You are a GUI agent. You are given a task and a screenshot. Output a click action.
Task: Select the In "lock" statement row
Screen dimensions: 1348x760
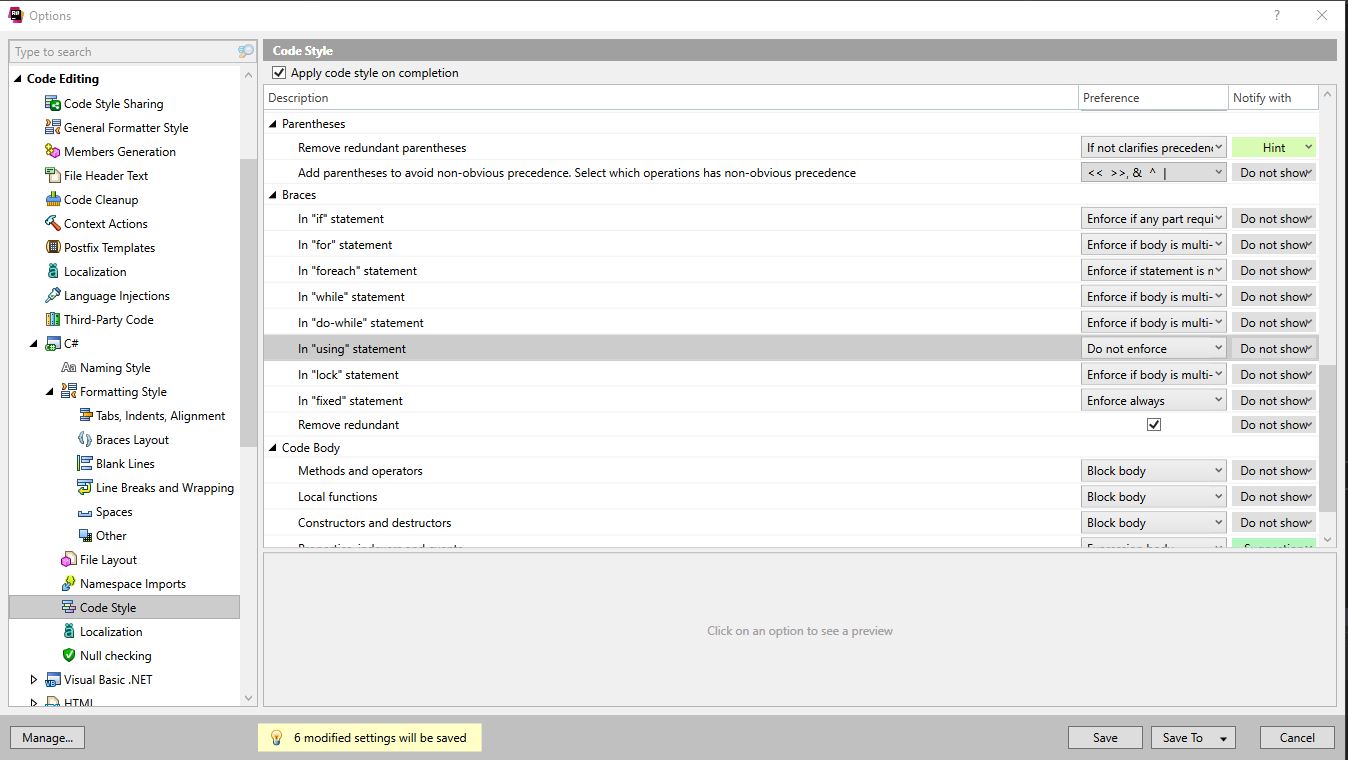pos(791,374)
